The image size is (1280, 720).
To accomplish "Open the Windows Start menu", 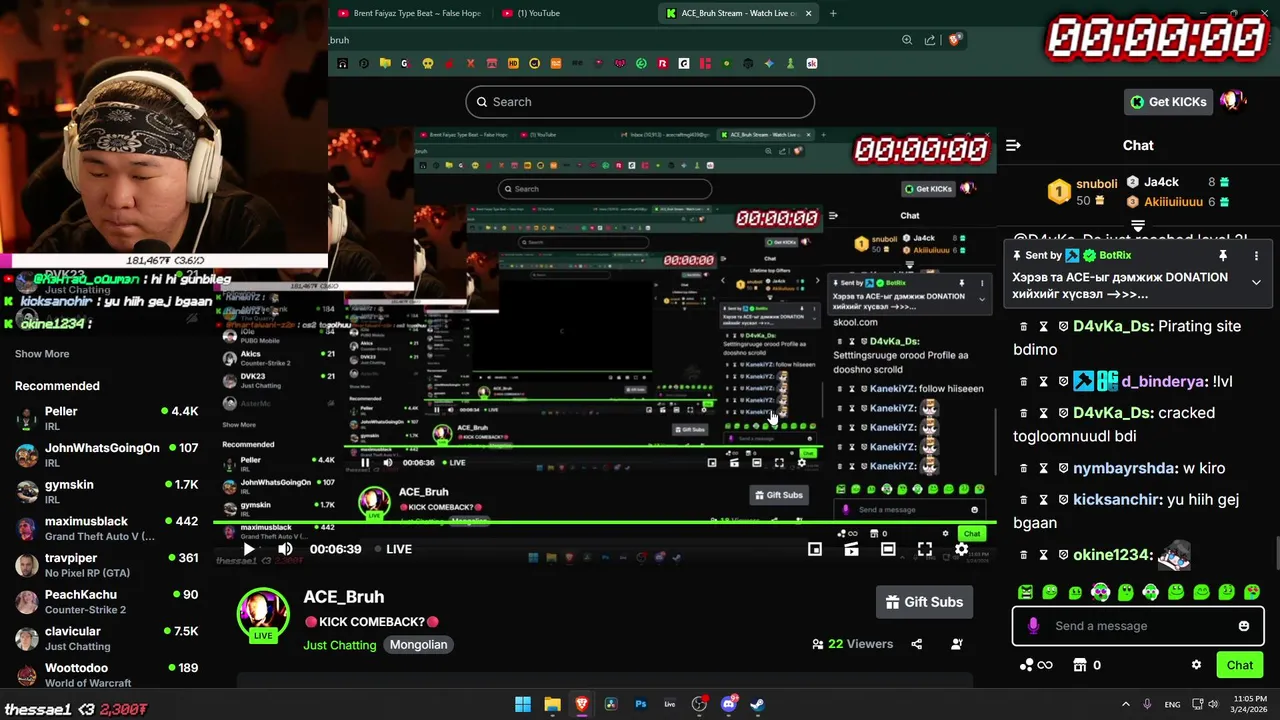I will [523, 704].
